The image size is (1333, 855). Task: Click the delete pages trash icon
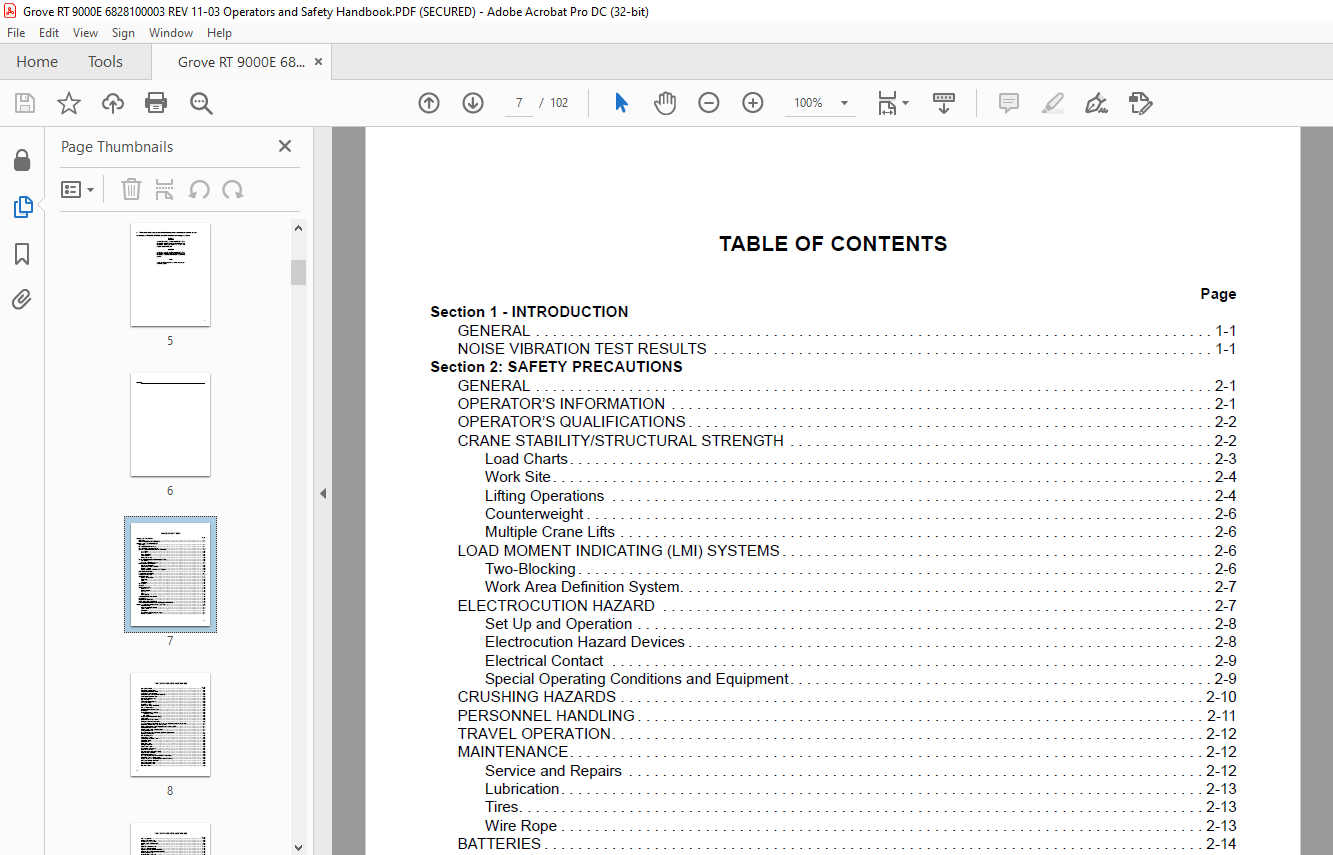(x=131, y=190)
